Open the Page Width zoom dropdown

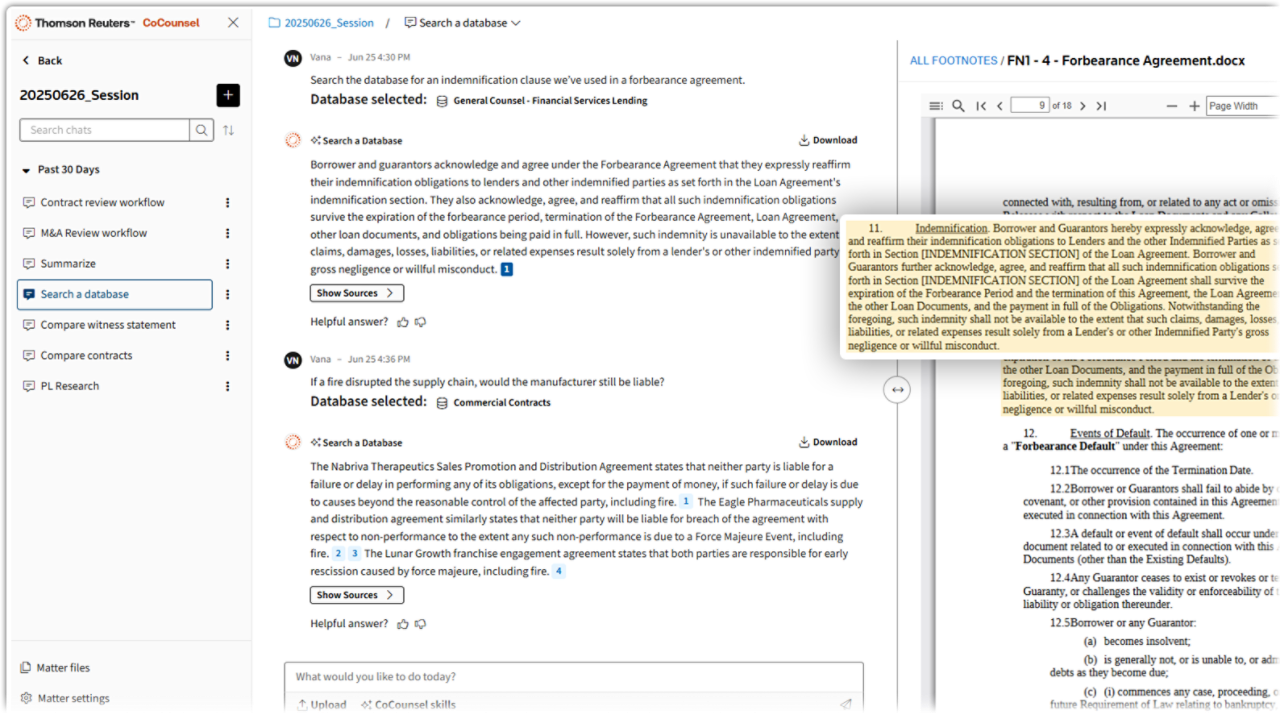pyautogui.click(x=1243, y=106)
